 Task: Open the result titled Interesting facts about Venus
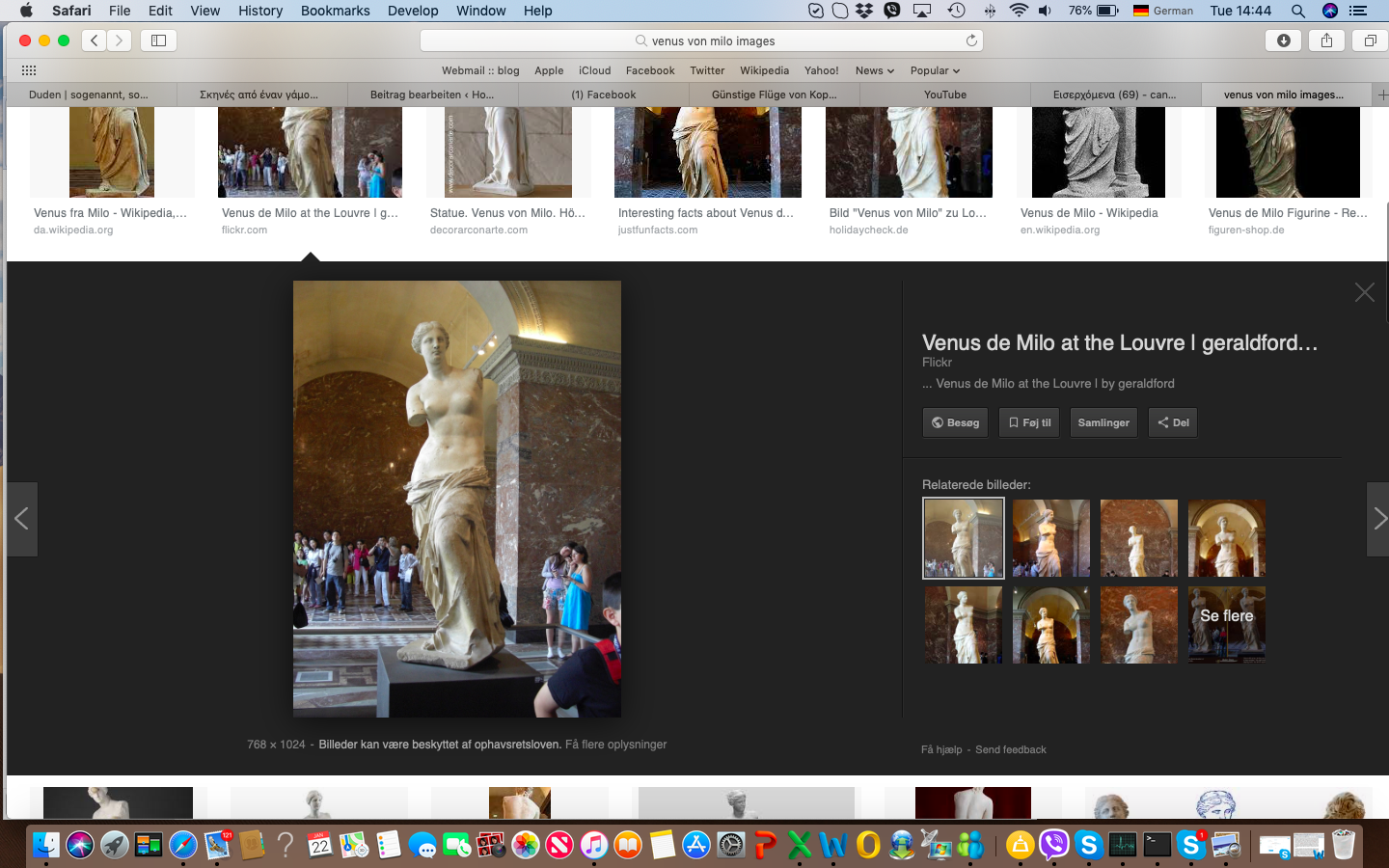tap(705, 213)
